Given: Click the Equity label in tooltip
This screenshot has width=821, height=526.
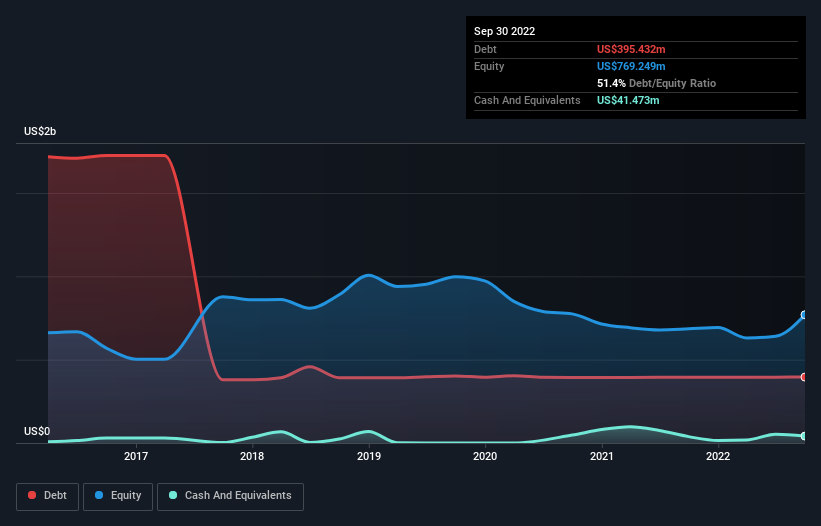Looking at the screenshot, I should click(x=489, y=66).
